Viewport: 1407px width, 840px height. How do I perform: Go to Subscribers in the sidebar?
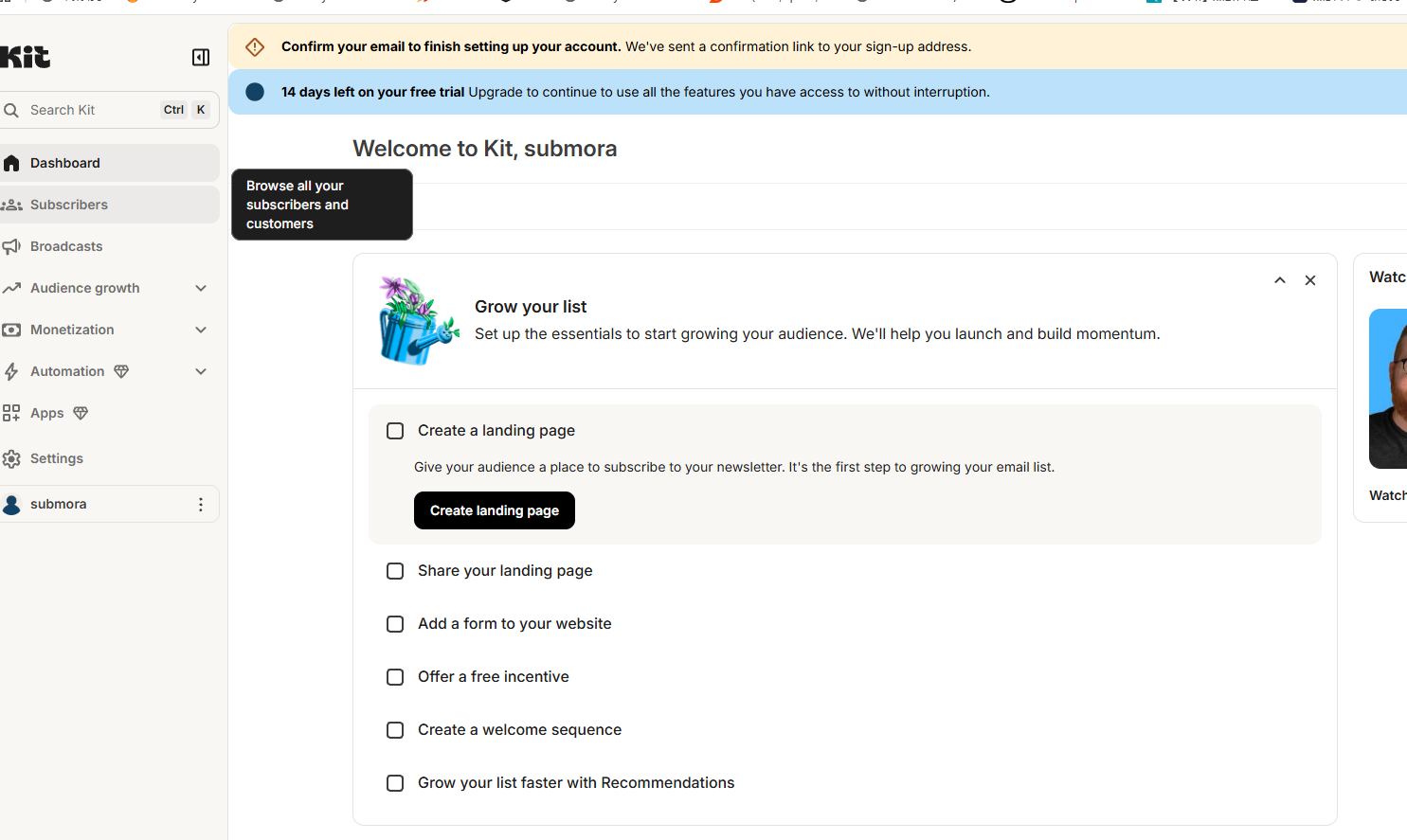click(110, 205)
